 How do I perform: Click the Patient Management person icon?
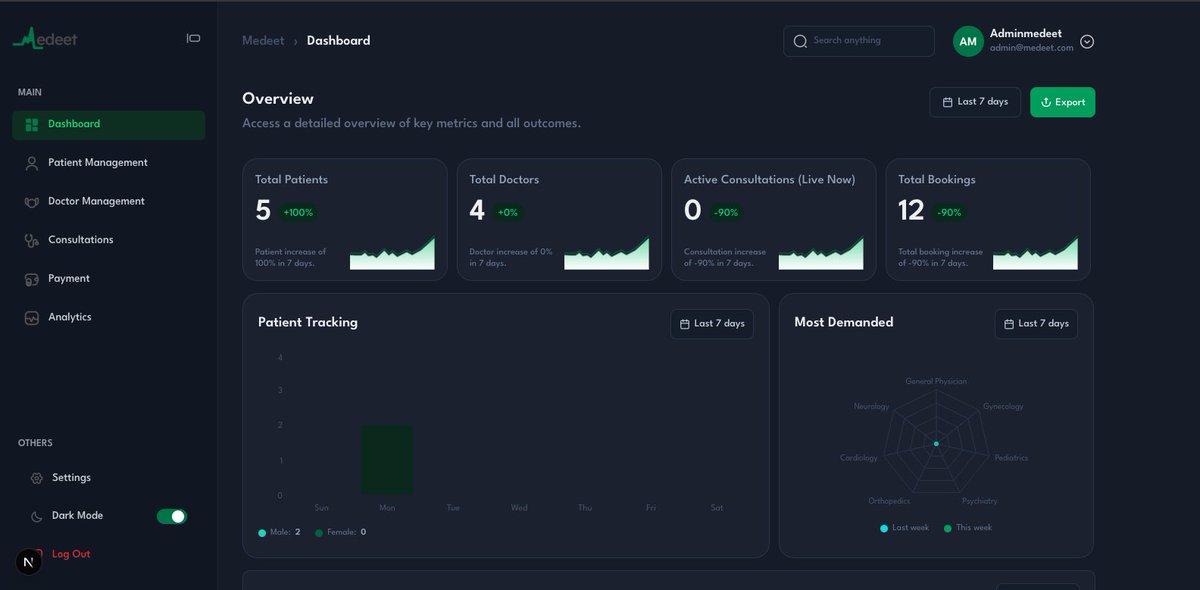(32, 163)
